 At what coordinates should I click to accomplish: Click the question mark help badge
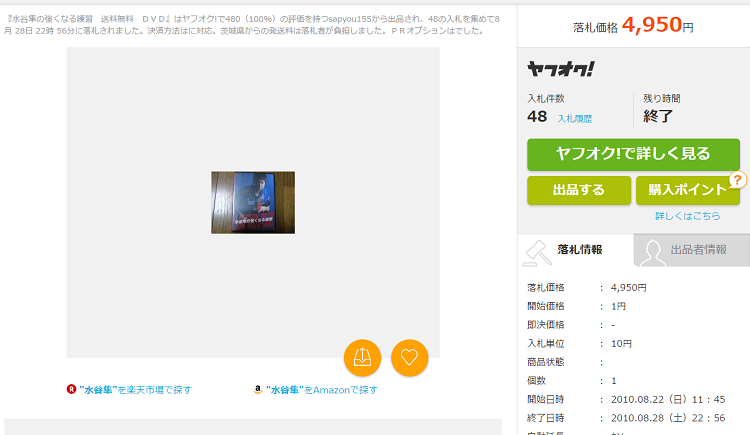coord(739,180)
